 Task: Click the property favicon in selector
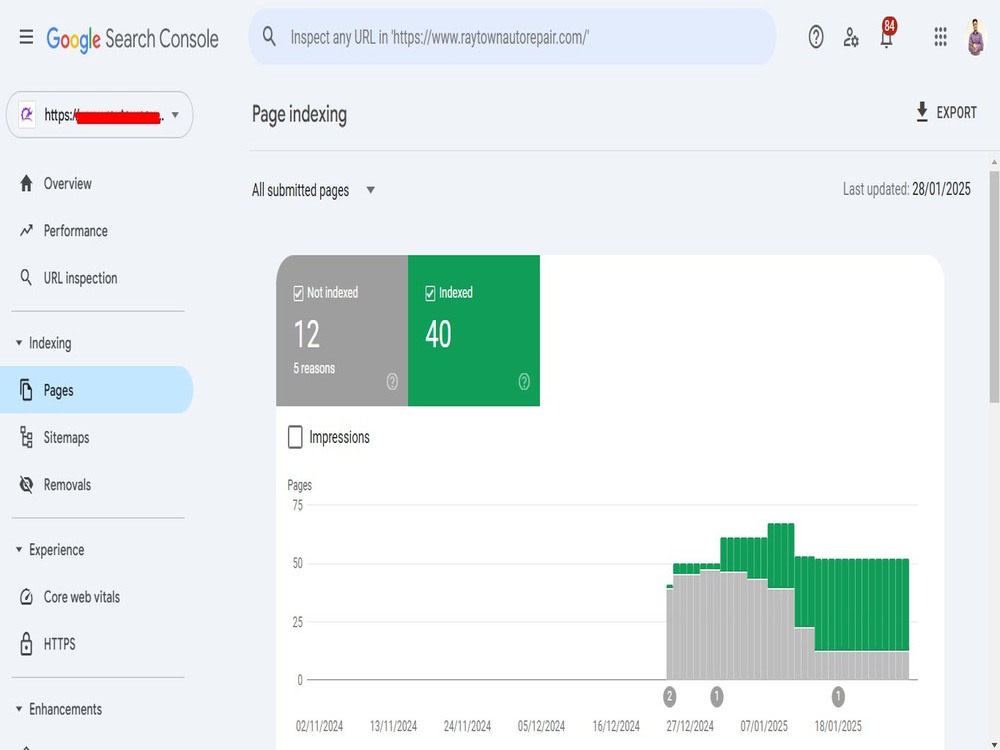coord(27,115)
